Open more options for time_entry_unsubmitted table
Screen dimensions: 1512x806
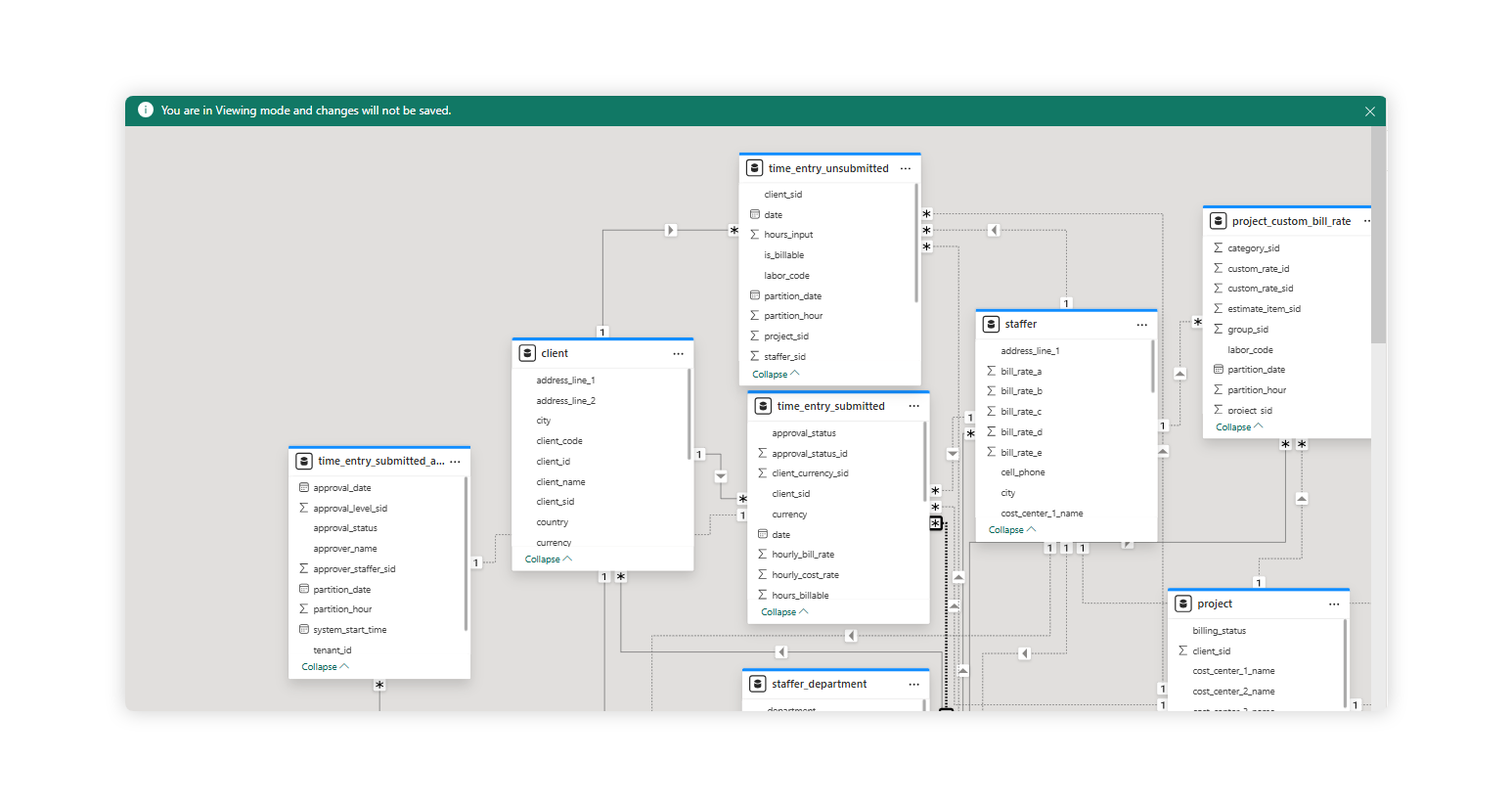[906, 168]
